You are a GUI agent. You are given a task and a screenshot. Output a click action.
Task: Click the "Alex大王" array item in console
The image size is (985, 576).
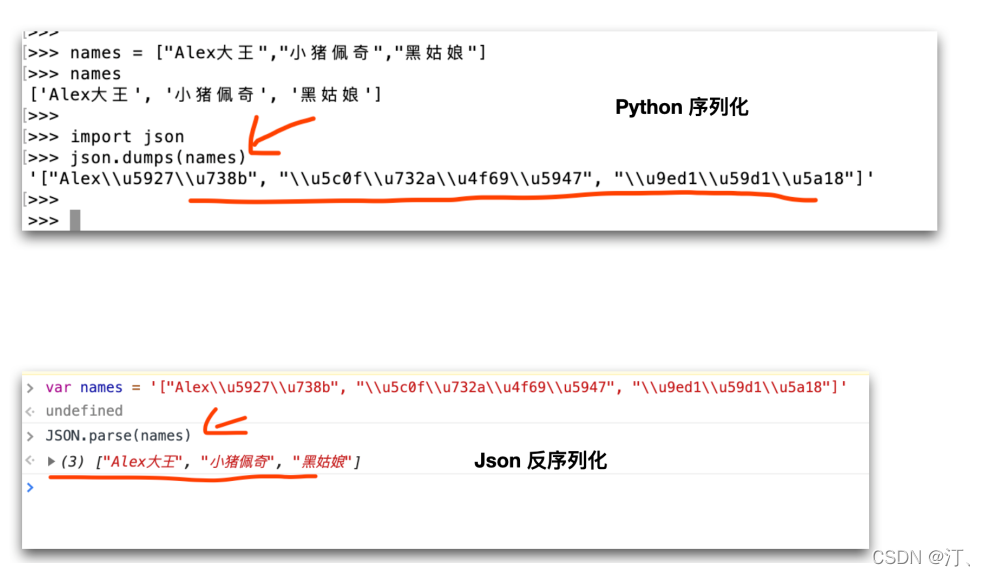pyautogui.click(x=142, y=462)
